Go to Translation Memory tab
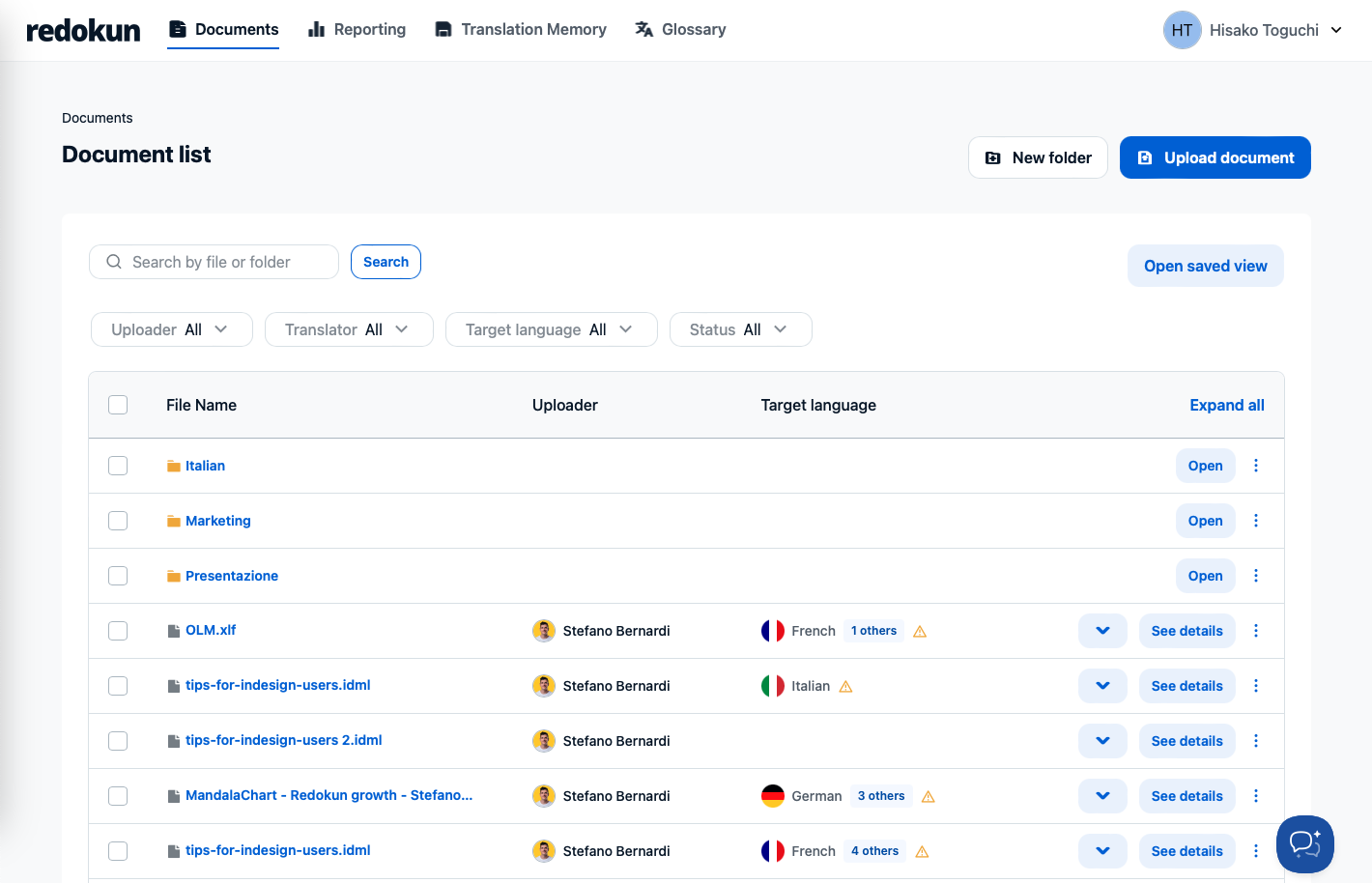1372x883 pixels. pos(521,30)
